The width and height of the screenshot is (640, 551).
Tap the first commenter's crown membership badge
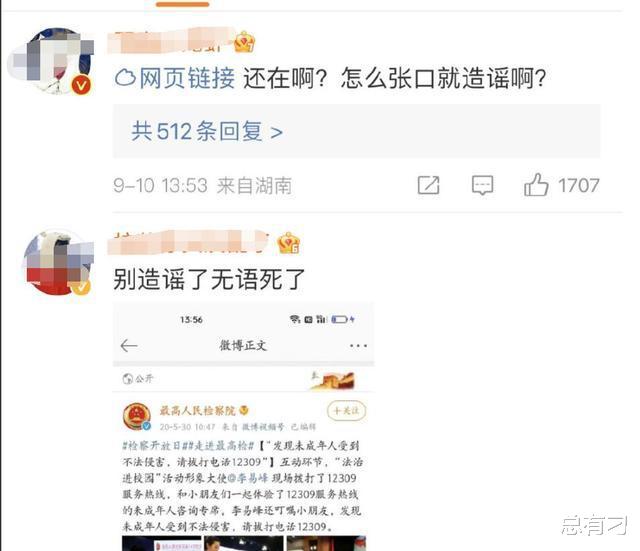[244, 42]
